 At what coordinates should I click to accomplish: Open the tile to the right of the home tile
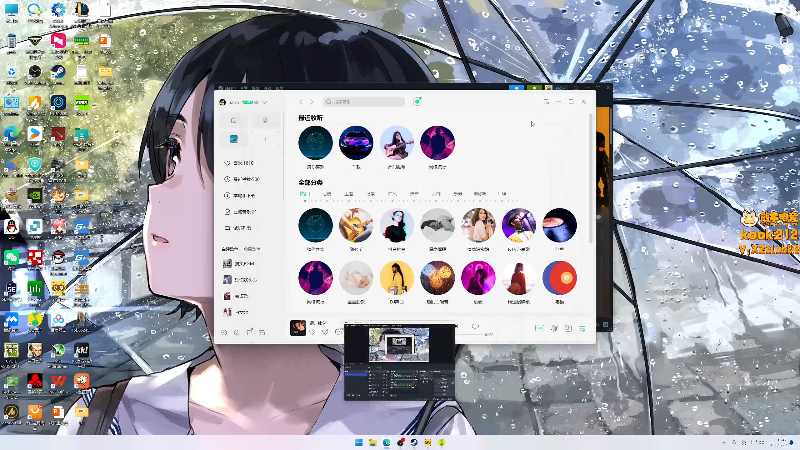pyautogui.click(x=265, y=120)
